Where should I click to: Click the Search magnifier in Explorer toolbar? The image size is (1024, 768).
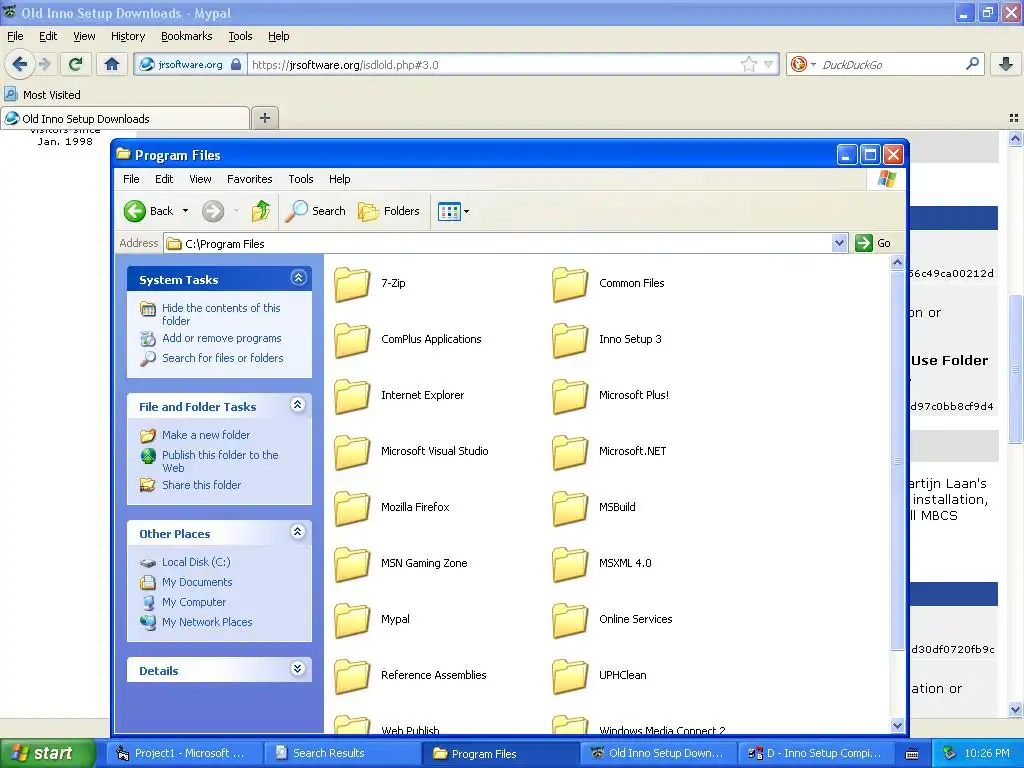point(297,211)
